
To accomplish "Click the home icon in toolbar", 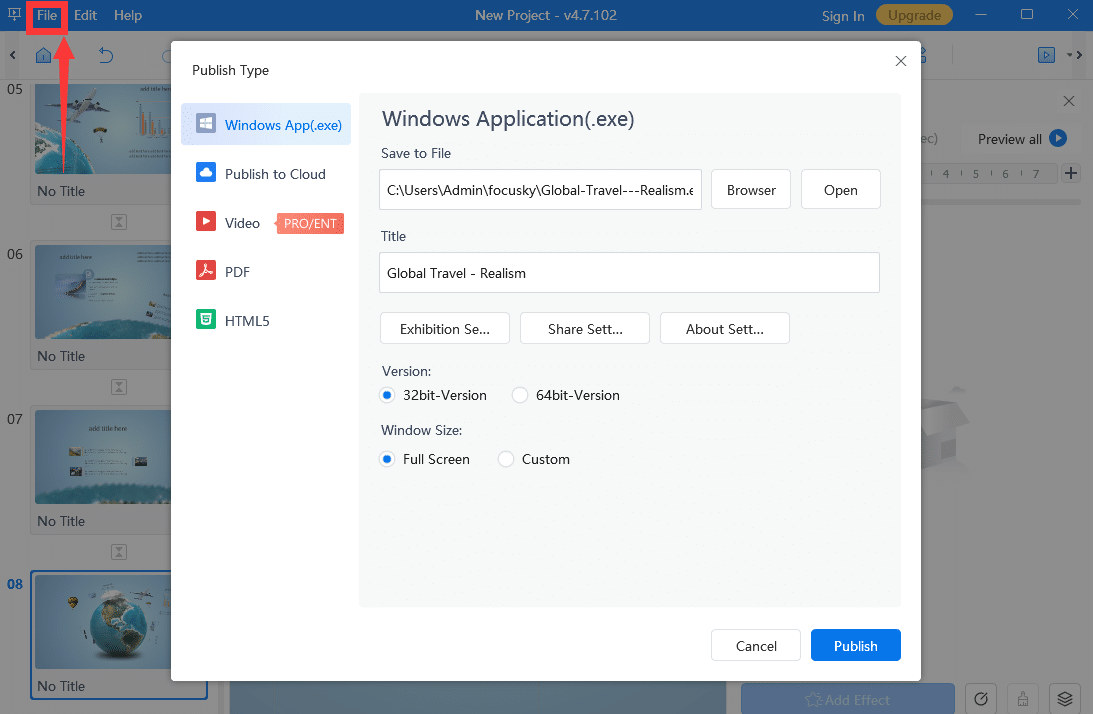I will (x=43, y=55).
